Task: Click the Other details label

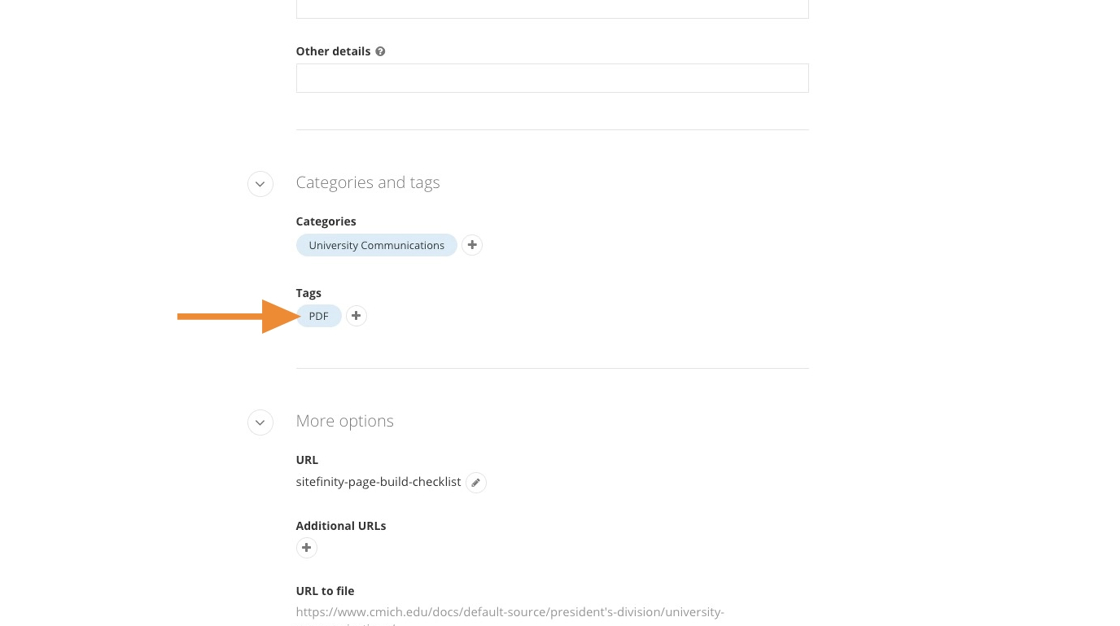Action: [333, 51]
